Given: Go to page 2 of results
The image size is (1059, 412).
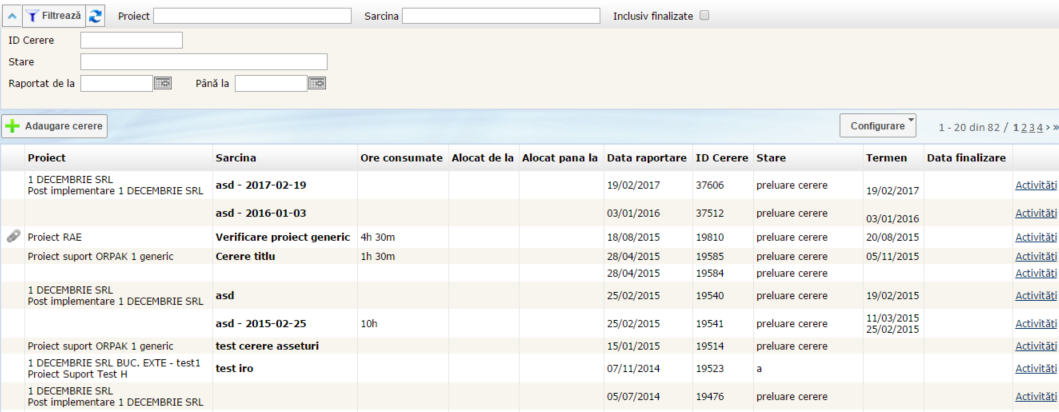Looking at the screenshot, I should 1023,128.
